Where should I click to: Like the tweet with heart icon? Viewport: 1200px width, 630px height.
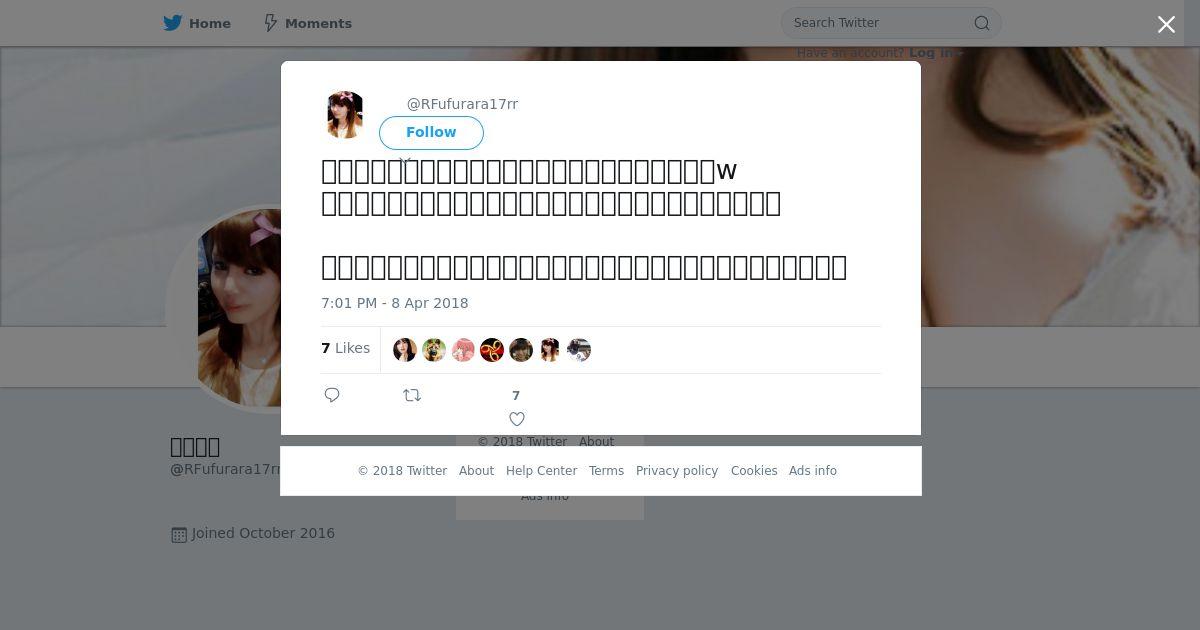pyautogui.click(x=517, y=419)
